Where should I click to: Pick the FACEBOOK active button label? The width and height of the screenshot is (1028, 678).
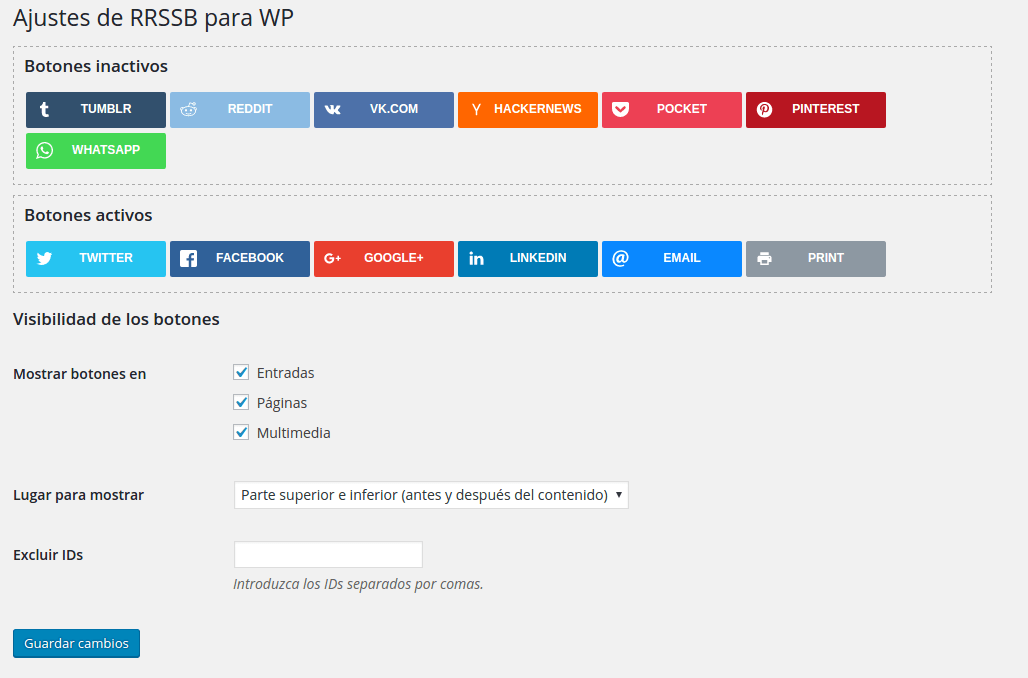click(250, 258)
